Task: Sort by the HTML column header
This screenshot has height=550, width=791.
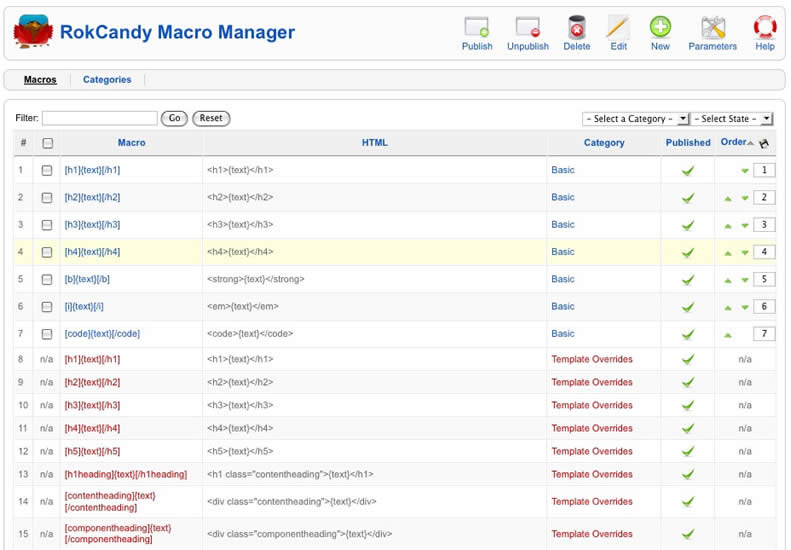Action: [374, 143]
